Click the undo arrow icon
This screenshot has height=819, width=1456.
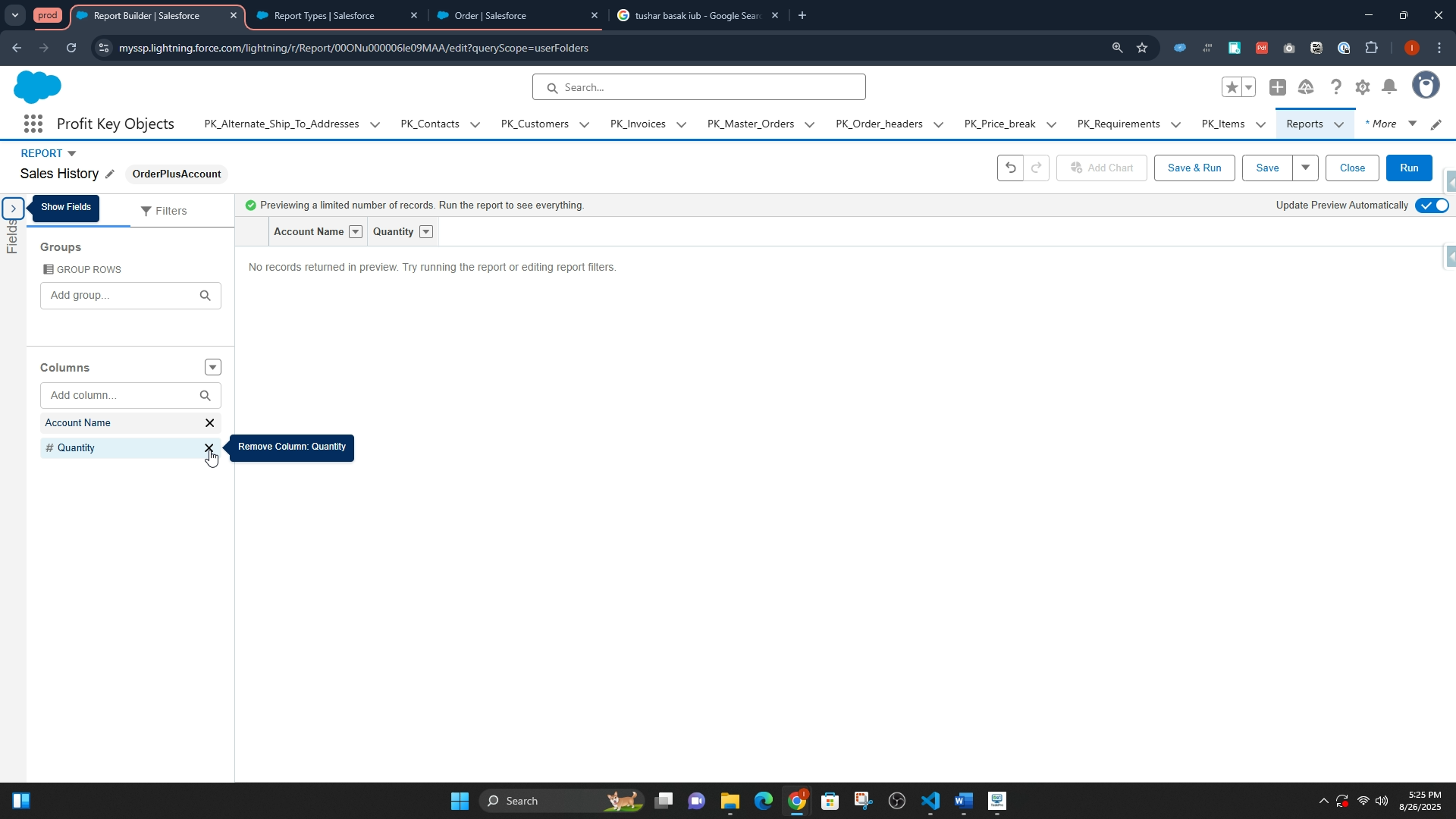coord(1010,168)
